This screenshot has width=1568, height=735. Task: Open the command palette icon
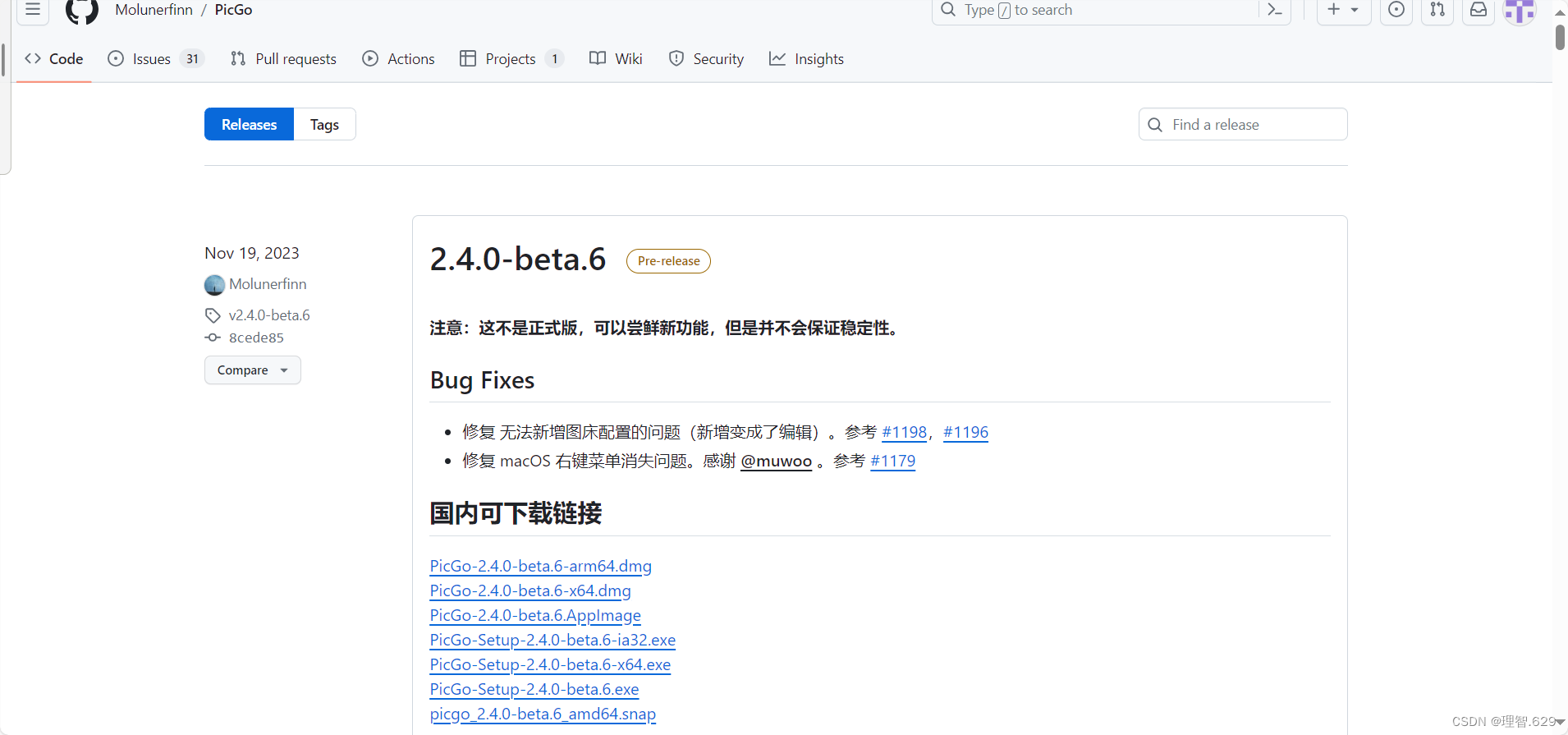click(1275, 10)
